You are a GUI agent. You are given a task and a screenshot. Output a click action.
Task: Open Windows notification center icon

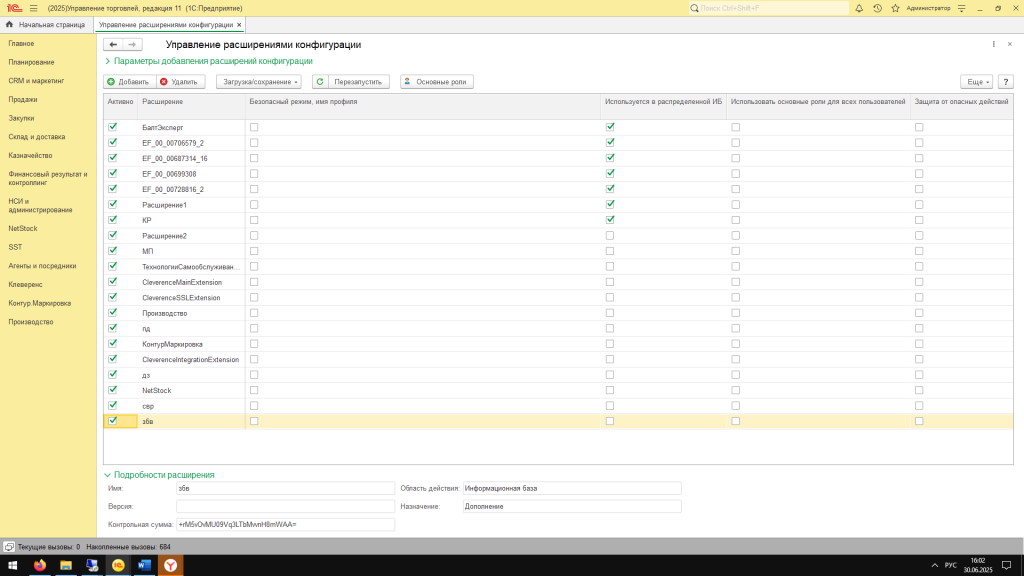1006,566
